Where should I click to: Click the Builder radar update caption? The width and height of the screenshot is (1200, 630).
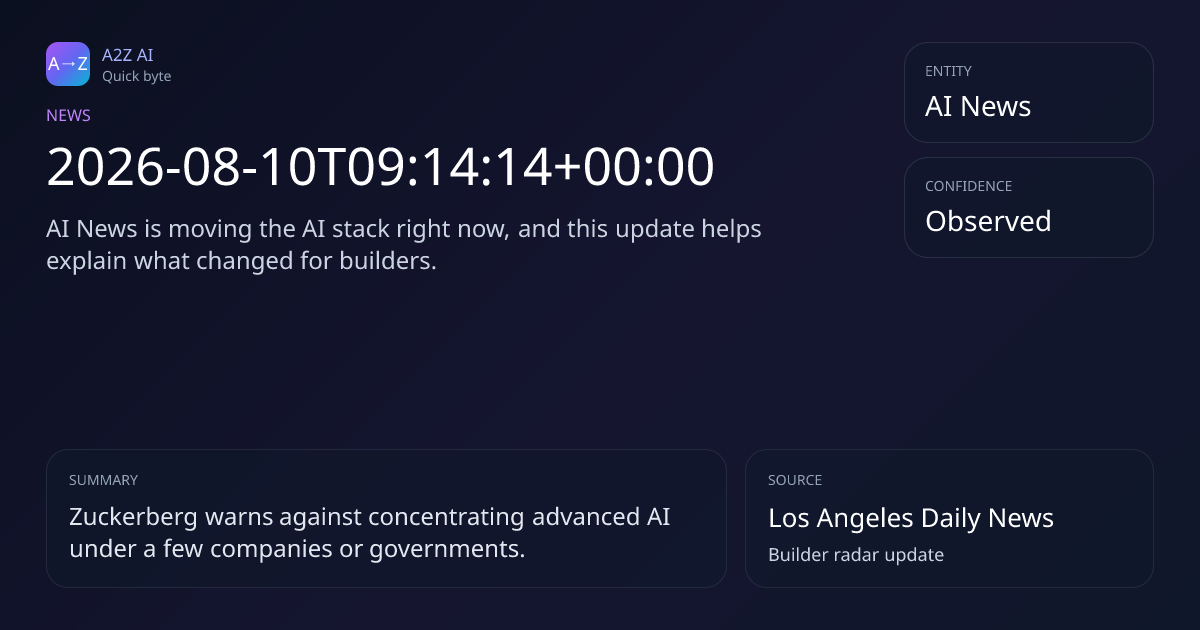pos(856,554)
